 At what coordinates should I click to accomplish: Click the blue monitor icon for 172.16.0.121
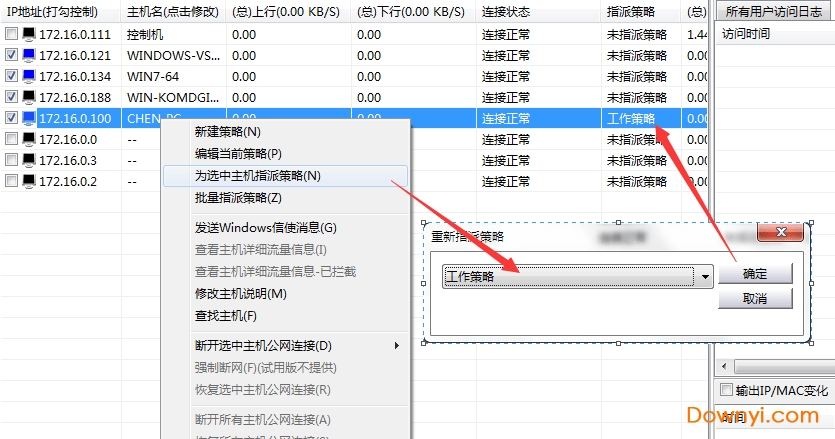pyautogui.click(x=28, y=55)
